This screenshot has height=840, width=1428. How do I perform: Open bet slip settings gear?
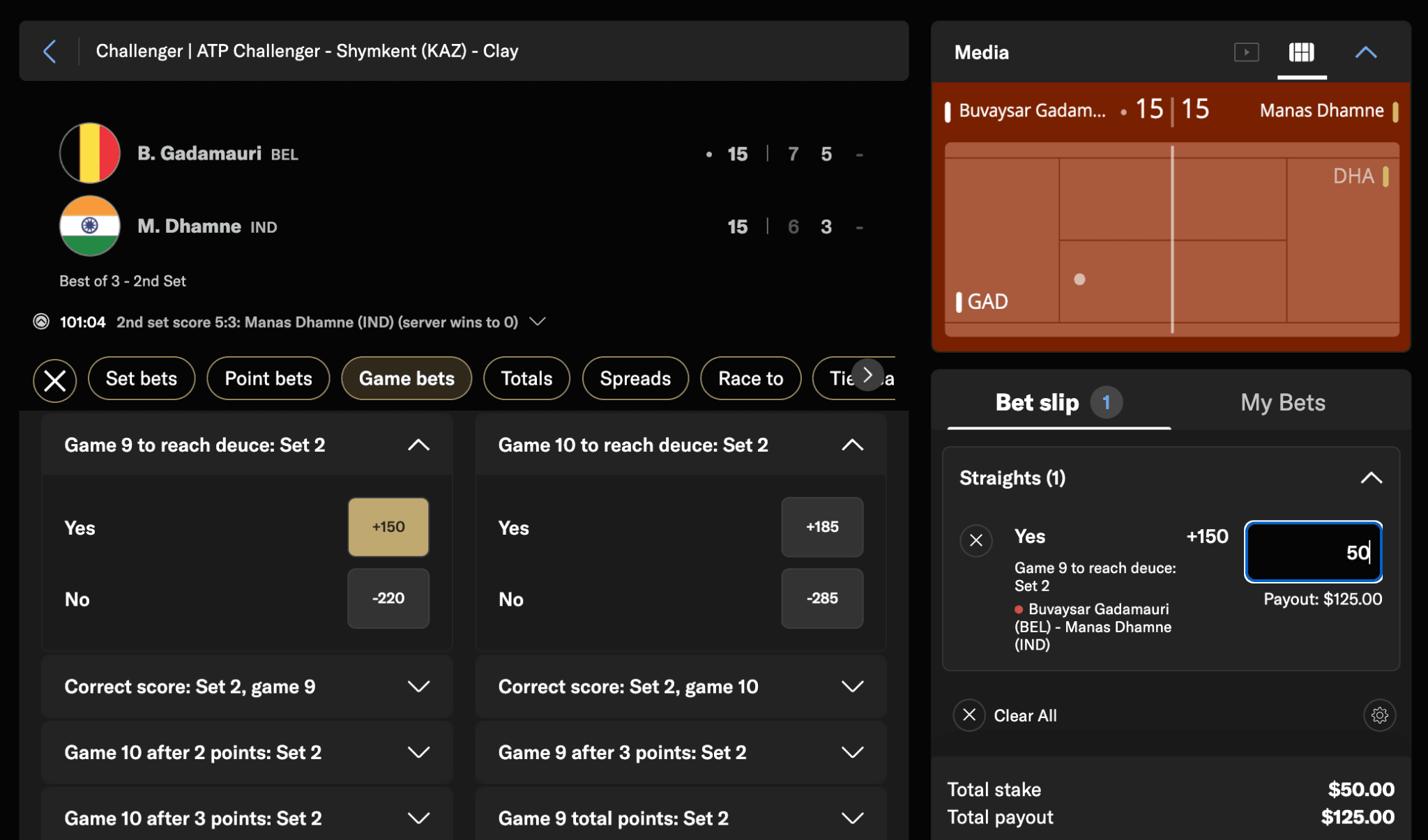[1379, 715]
